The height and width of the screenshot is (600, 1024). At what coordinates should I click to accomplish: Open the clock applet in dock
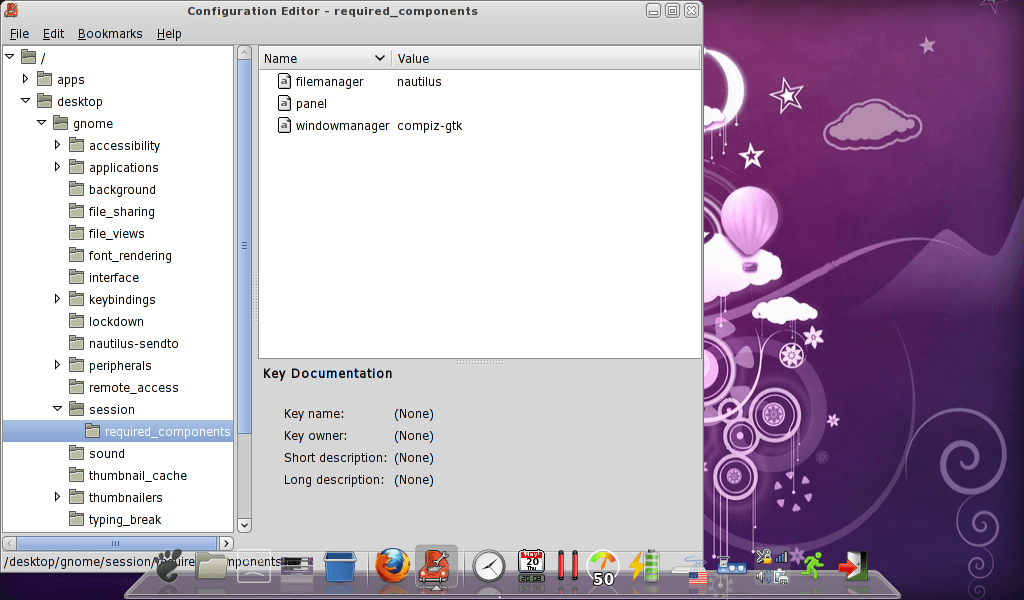(x=489, y=566)
